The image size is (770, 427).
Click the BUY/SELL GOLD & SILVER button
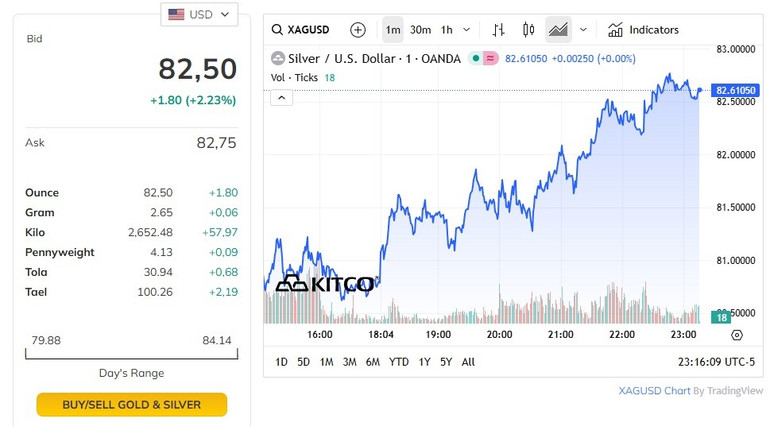[x=132, y=405]
